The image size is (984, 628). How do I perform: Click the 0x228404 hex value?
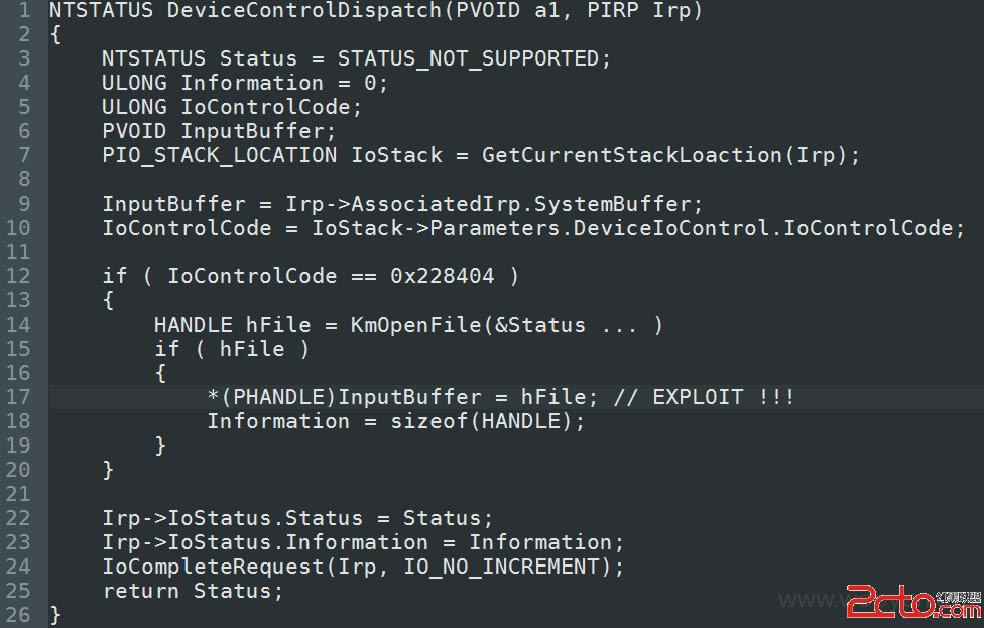[x=442, y=276]
